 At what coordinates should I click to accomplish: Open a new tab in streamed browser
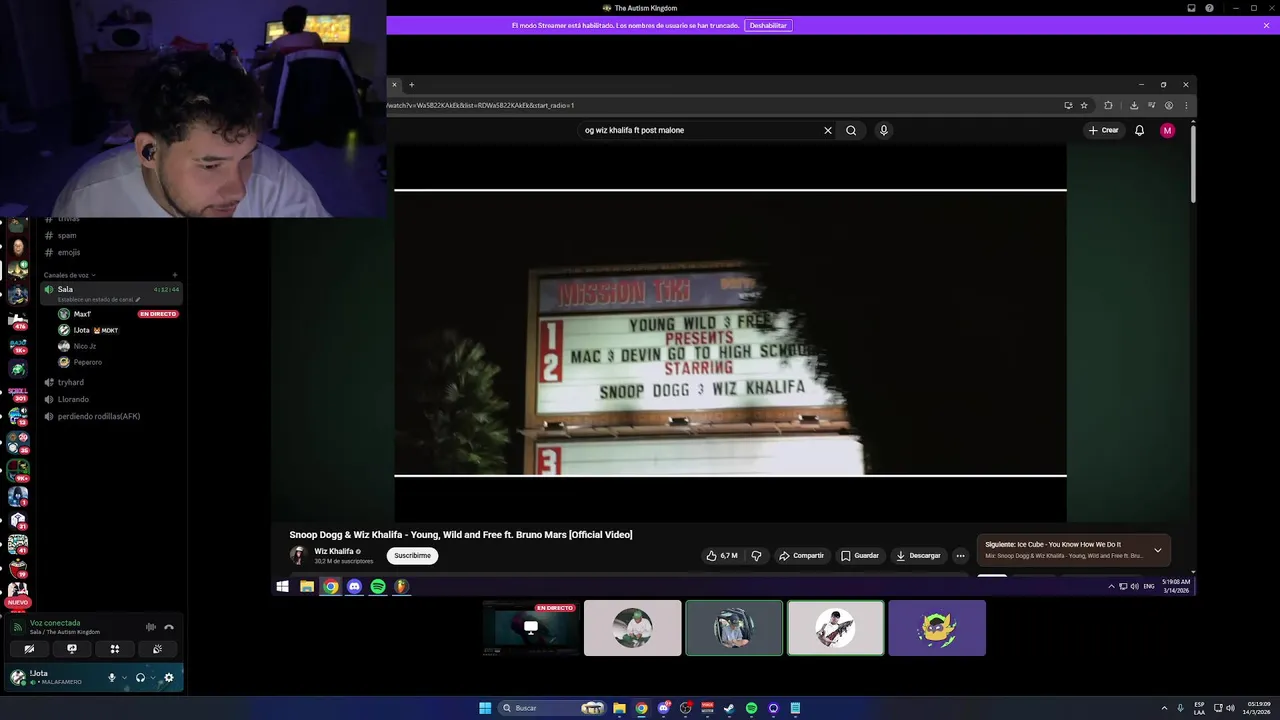pos(411,85)
